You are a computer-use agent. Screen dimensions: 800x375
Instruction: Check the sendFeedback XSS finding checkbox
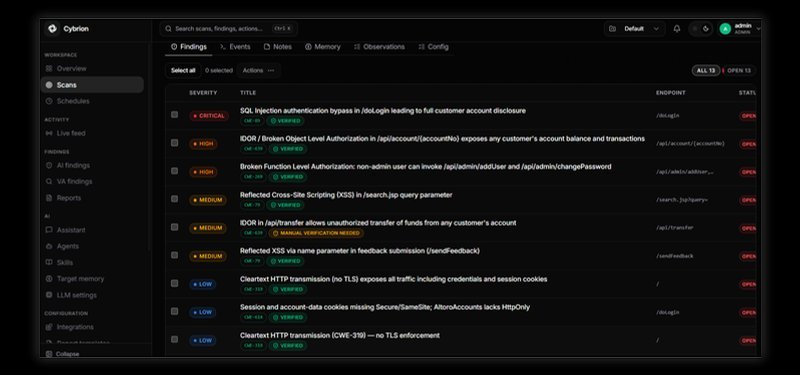[x=174, y=255]
